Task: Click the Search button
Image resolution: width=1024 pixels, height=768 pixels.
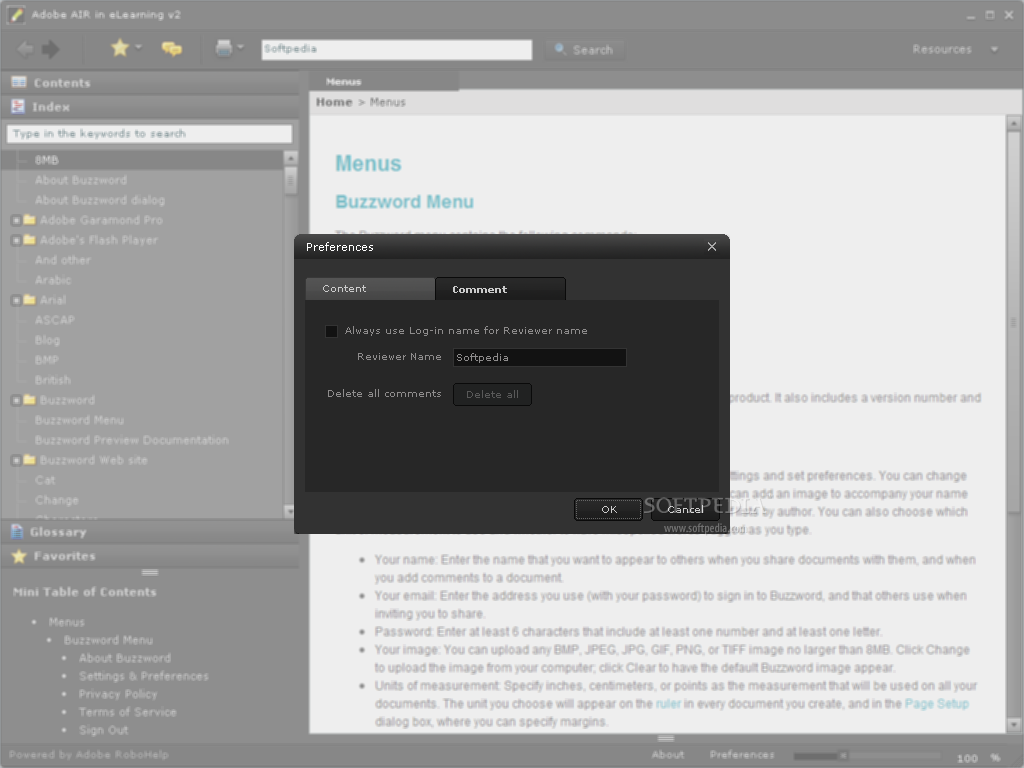Action: [x=584, y=50]
